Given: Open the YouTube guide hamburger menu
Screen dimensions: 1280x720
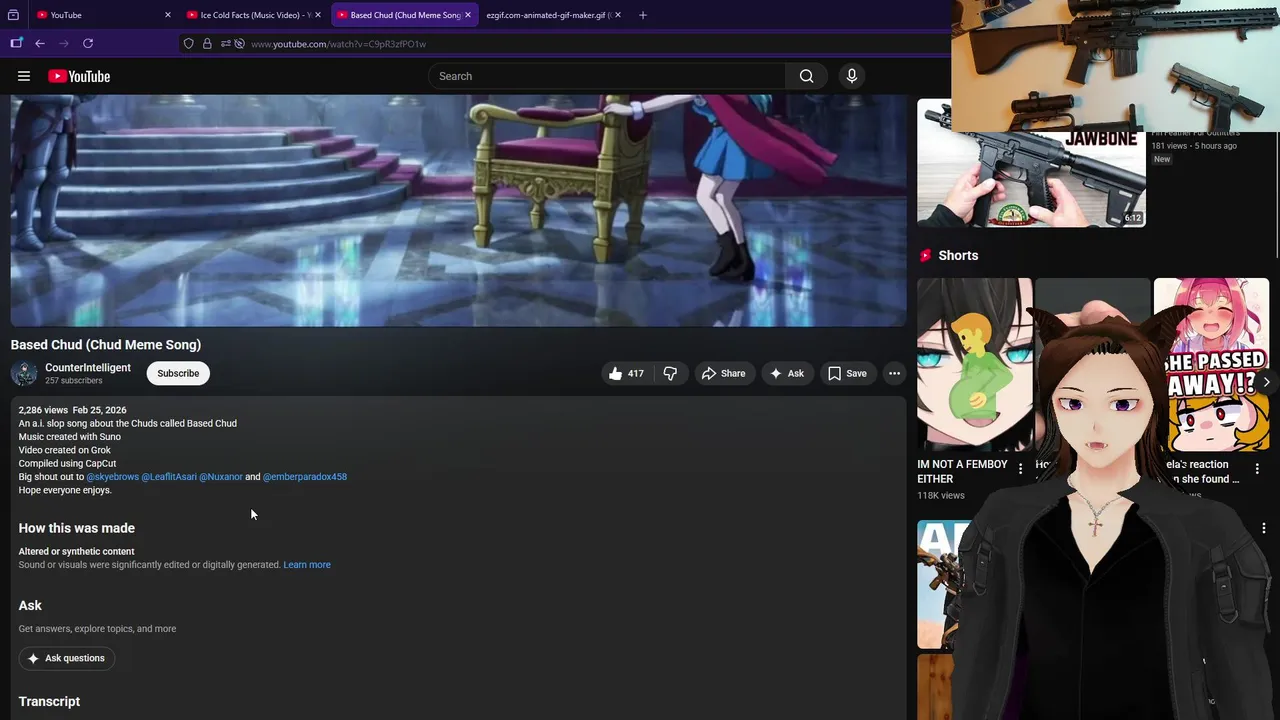Looking at the screenshot, I should point(24,76).
